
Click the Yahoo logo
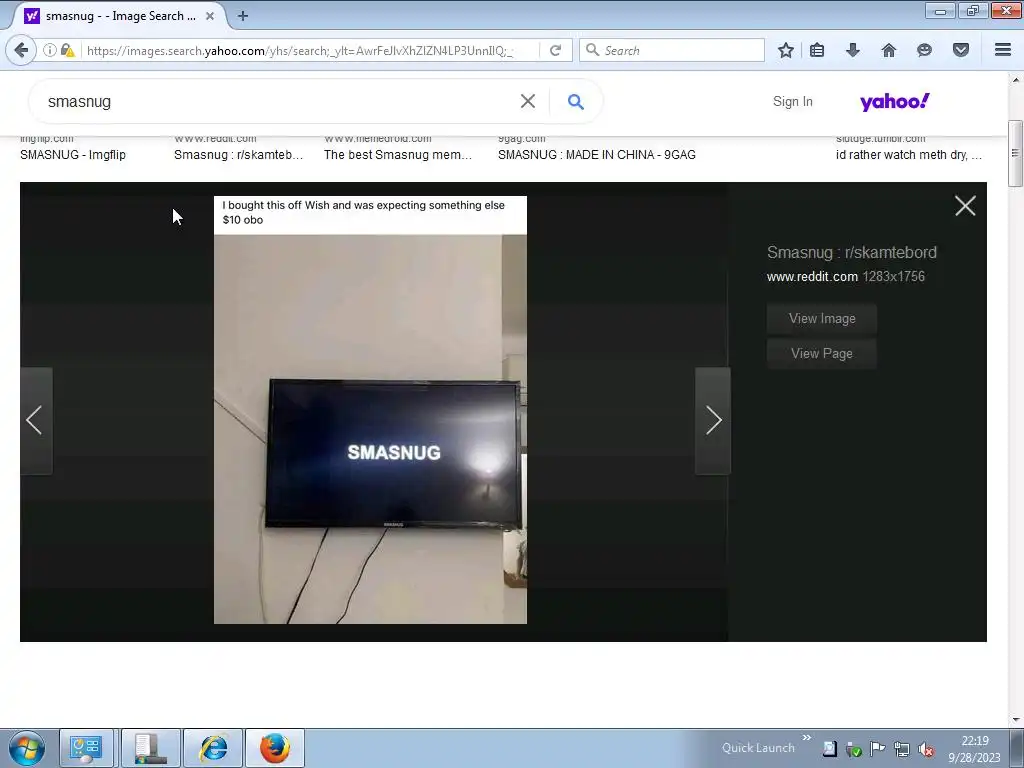[894, 101]
